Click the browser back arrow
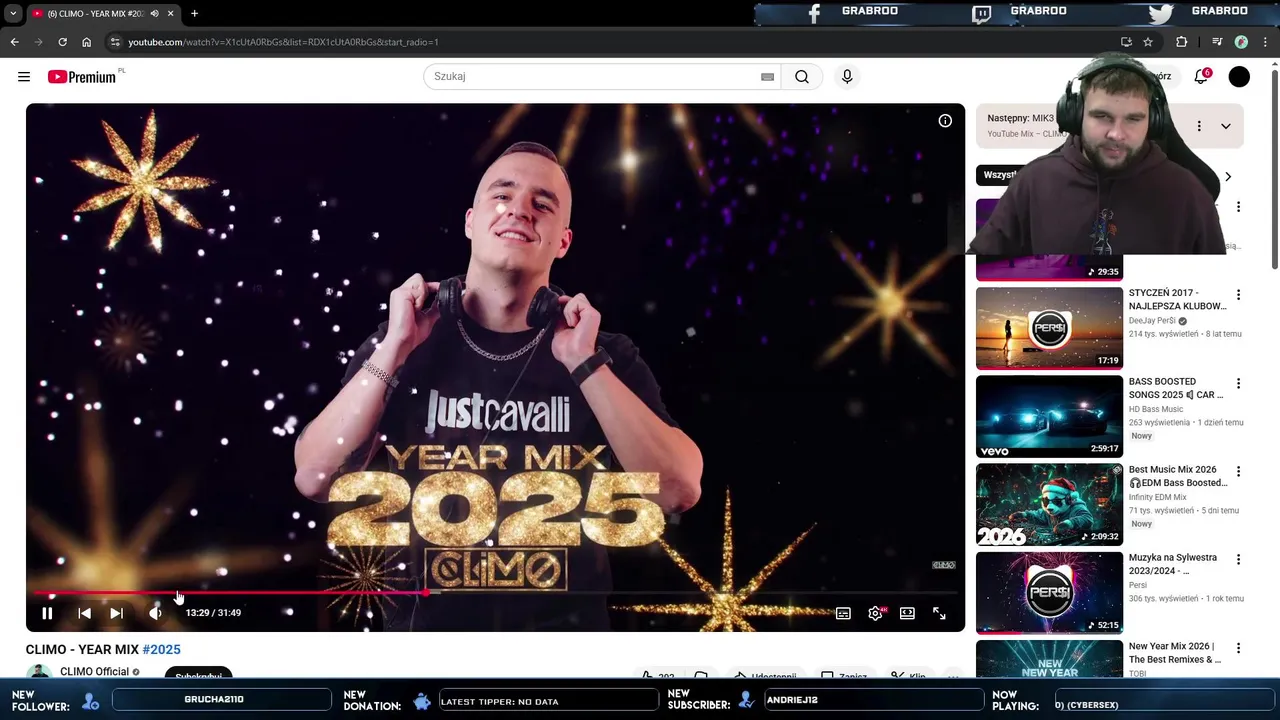The width and height of the screenshot is (1280, 720). 15,42
